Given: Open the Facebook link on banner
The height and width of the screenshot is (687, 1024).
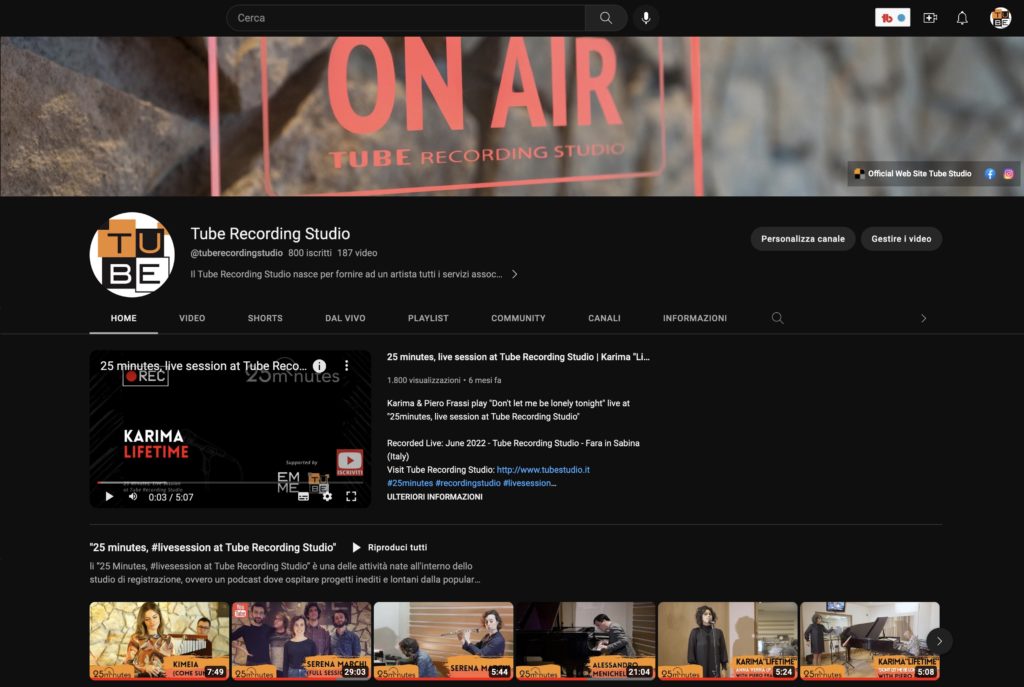Looking at the screenshot, I should coord(990,174).
